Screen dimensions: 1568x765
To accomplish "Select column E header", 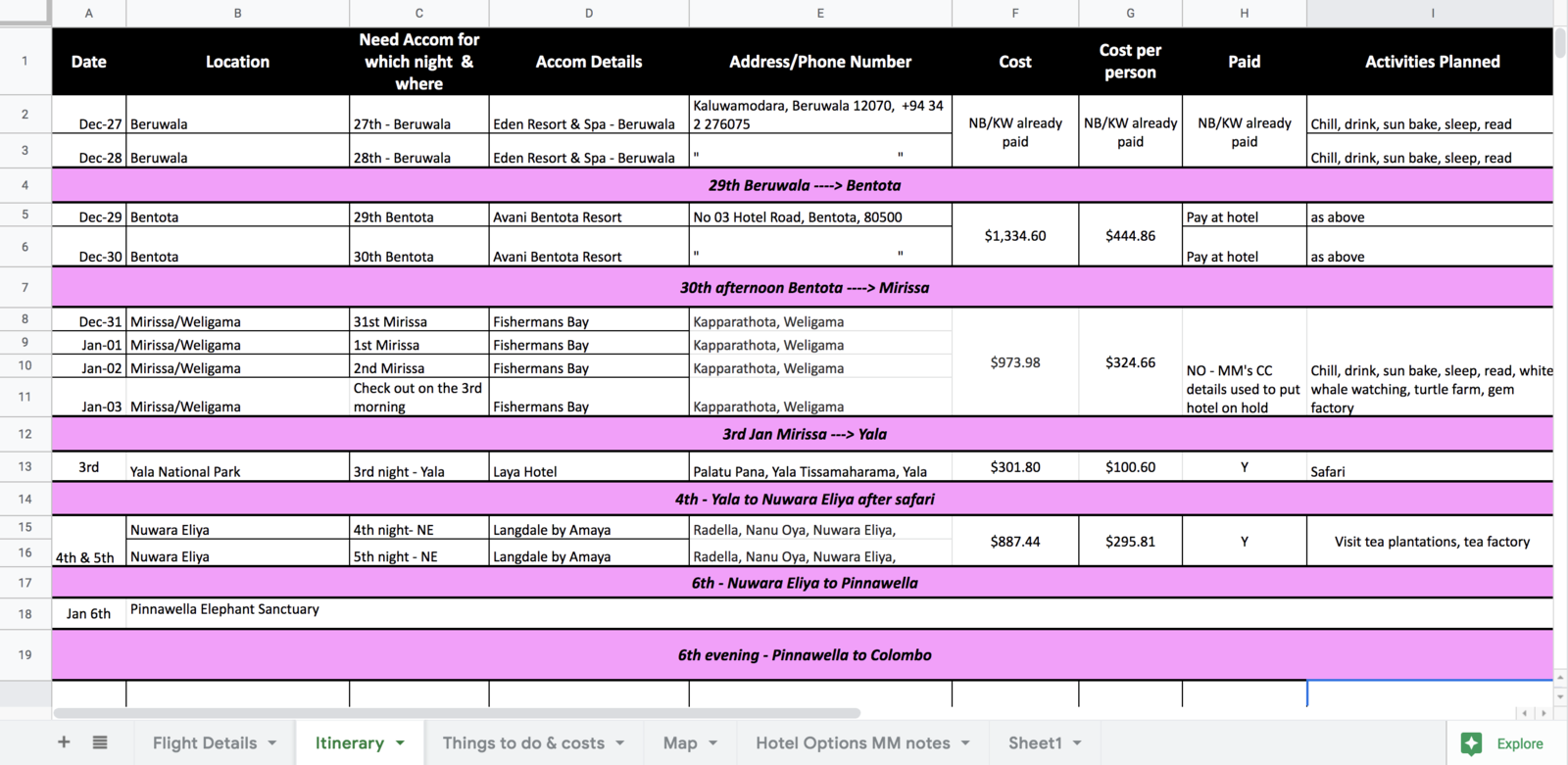I will click(x=820, y=13).
